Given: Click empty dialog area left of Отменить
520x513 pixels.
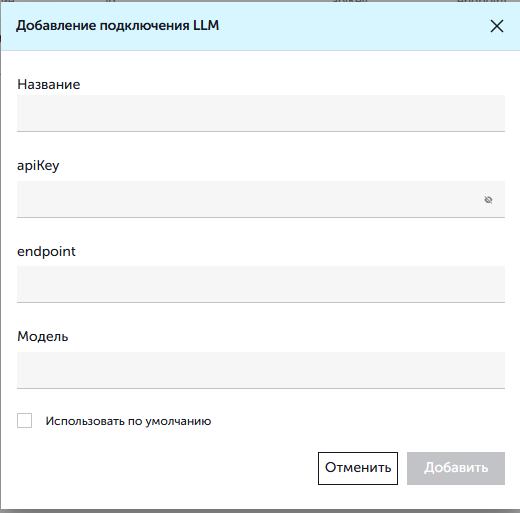Looking at the screenshot, I should click(167, 468).
